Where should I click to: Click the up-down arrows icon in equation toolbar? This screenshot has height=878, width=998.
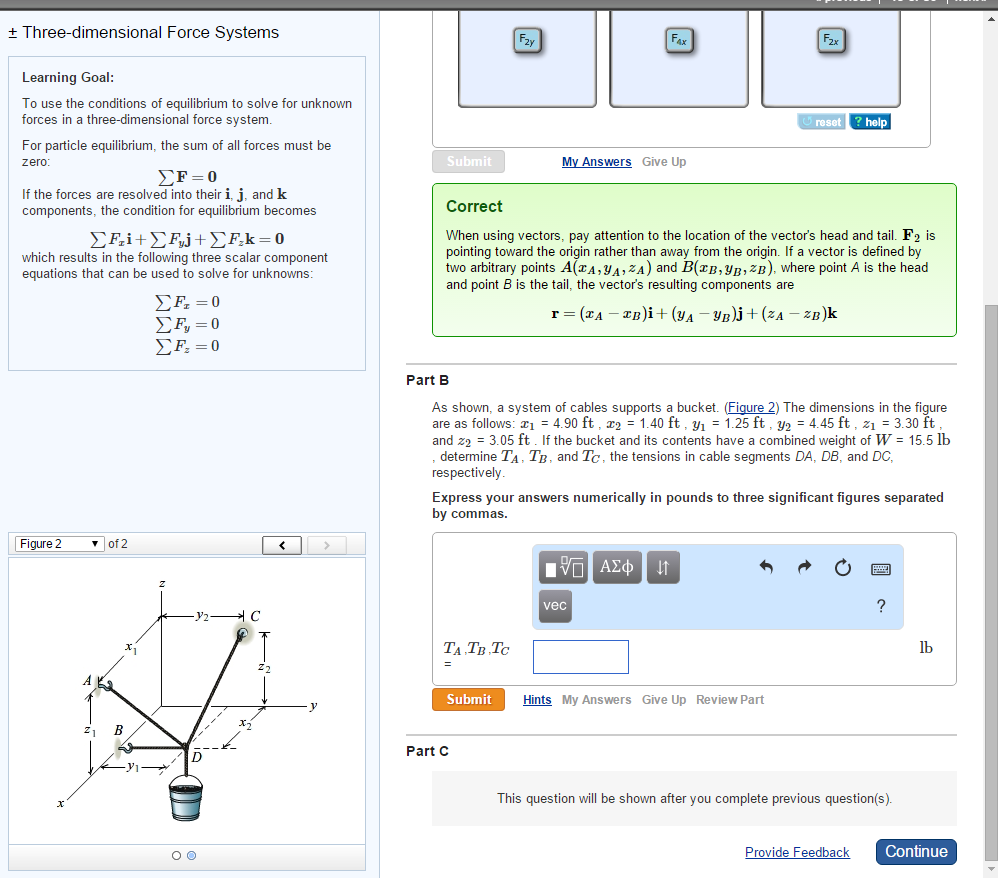pos(663,567)
